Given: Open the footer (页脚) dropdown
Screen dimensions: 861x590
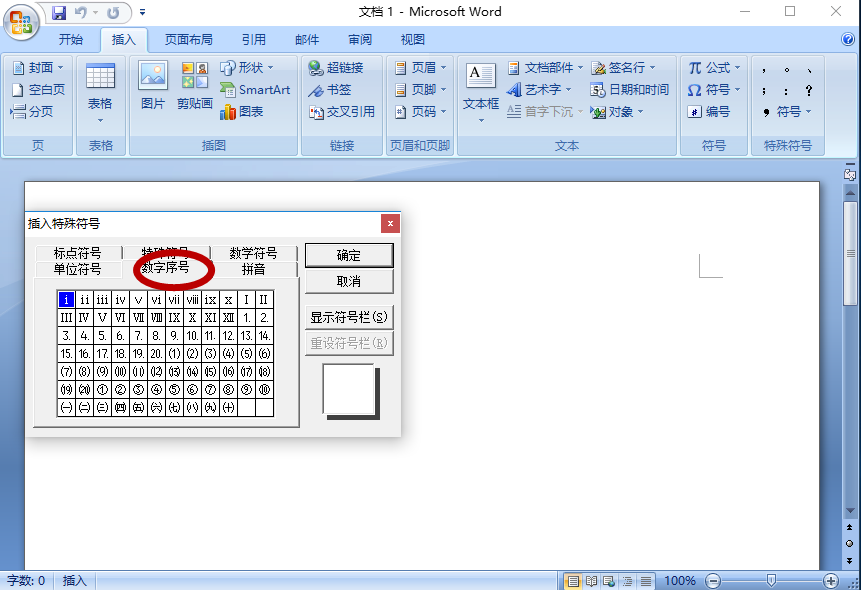Looking at the screenshot, I should tap(421, 90).
